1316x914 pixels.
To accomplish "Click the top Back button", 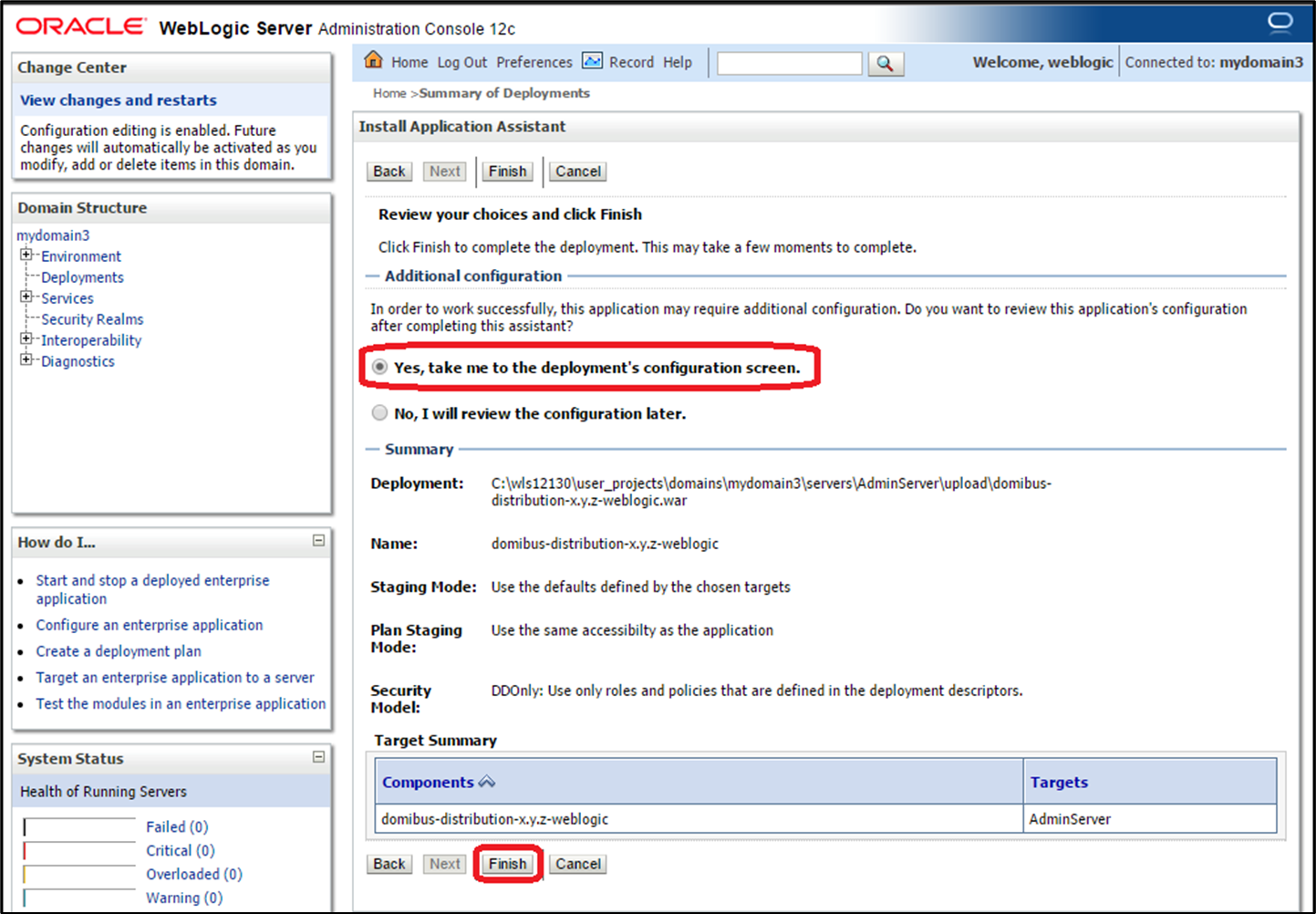I will coord(389,171).
